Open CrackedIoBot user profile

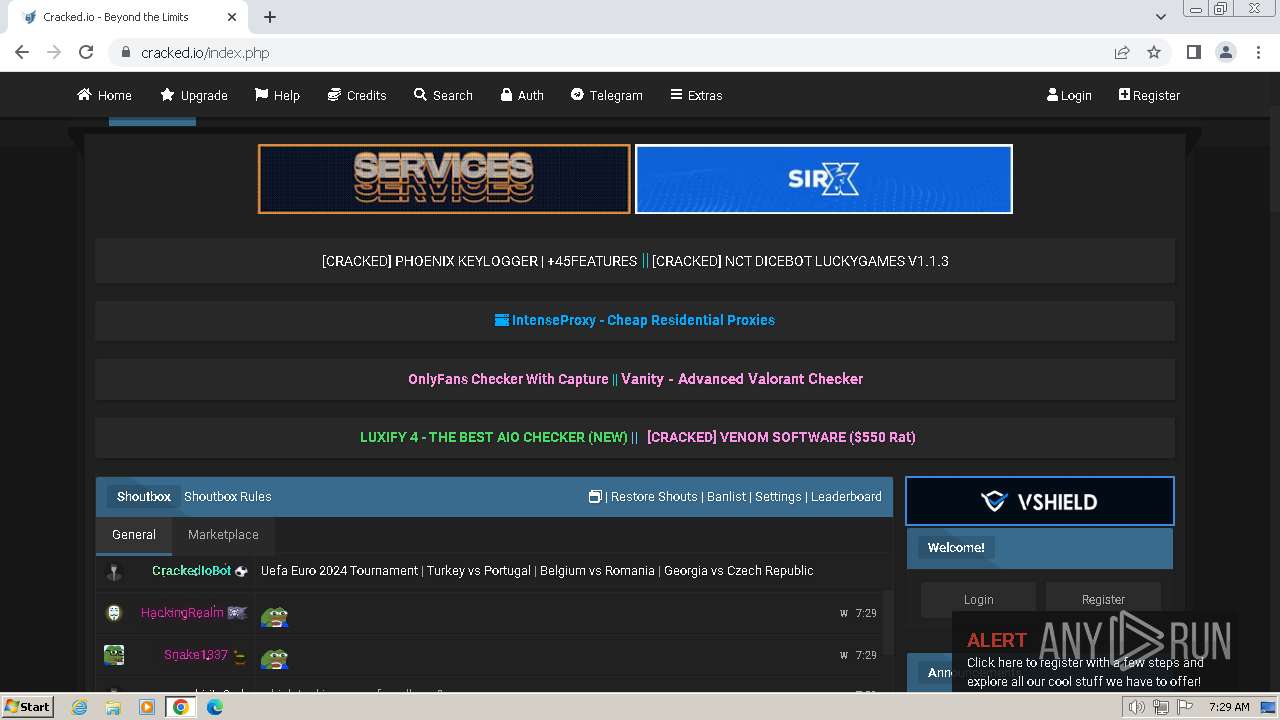click(x=192, y=571)
